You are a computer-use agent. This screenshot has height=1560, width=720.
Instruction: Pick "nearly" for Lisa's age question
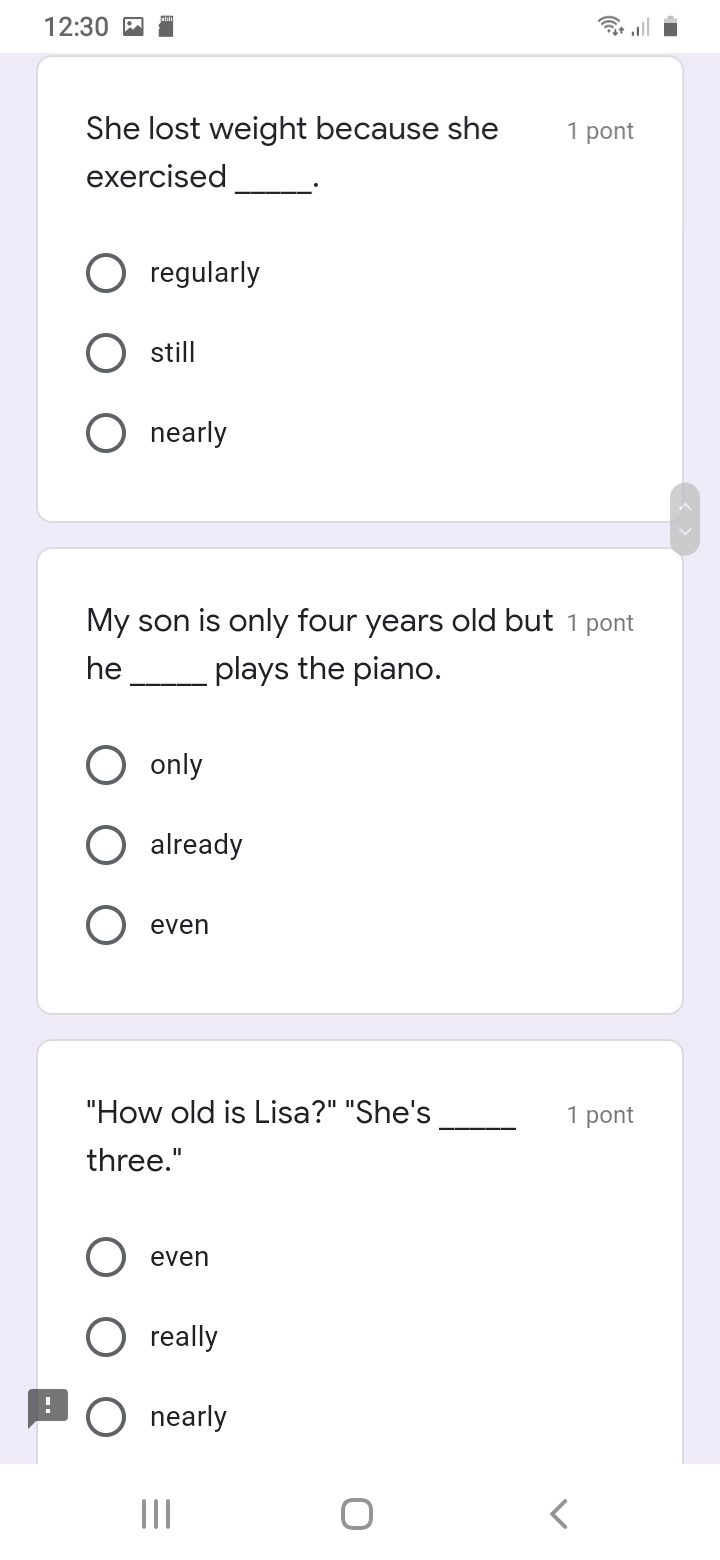[x=106, y=1417]
